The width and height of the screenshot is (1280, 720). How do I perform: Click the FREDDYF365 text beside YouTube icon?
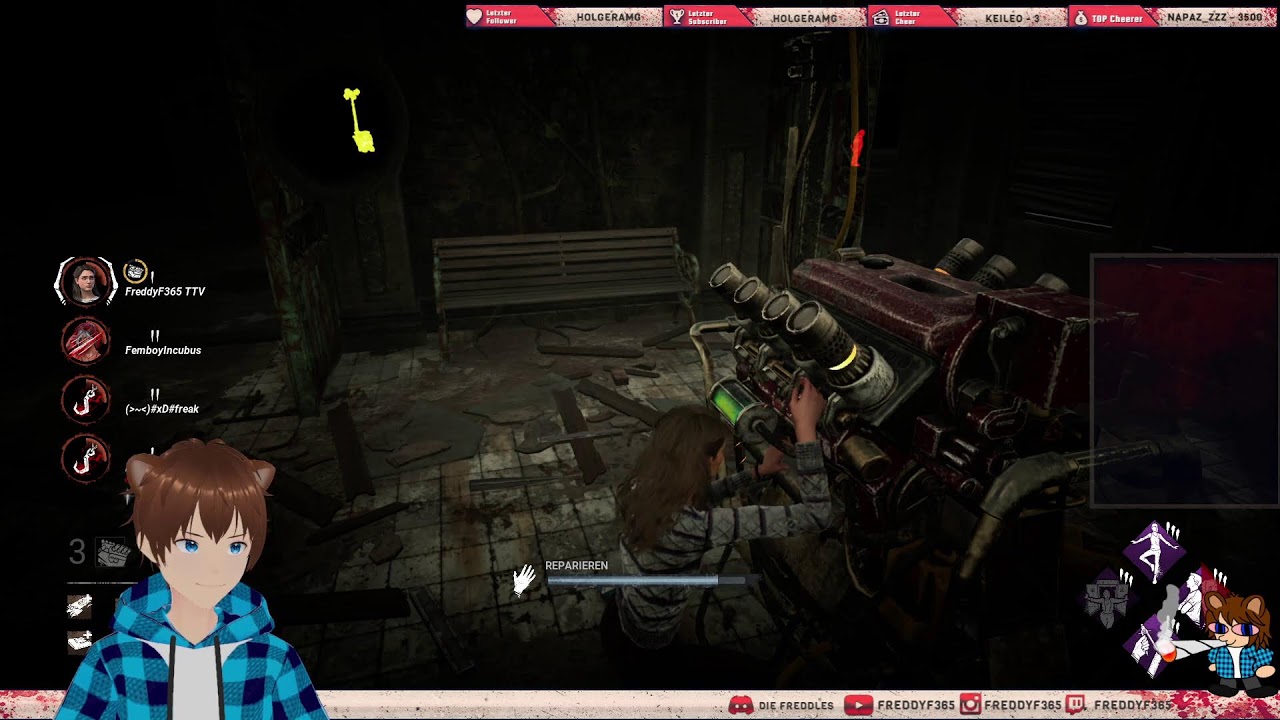916,706
